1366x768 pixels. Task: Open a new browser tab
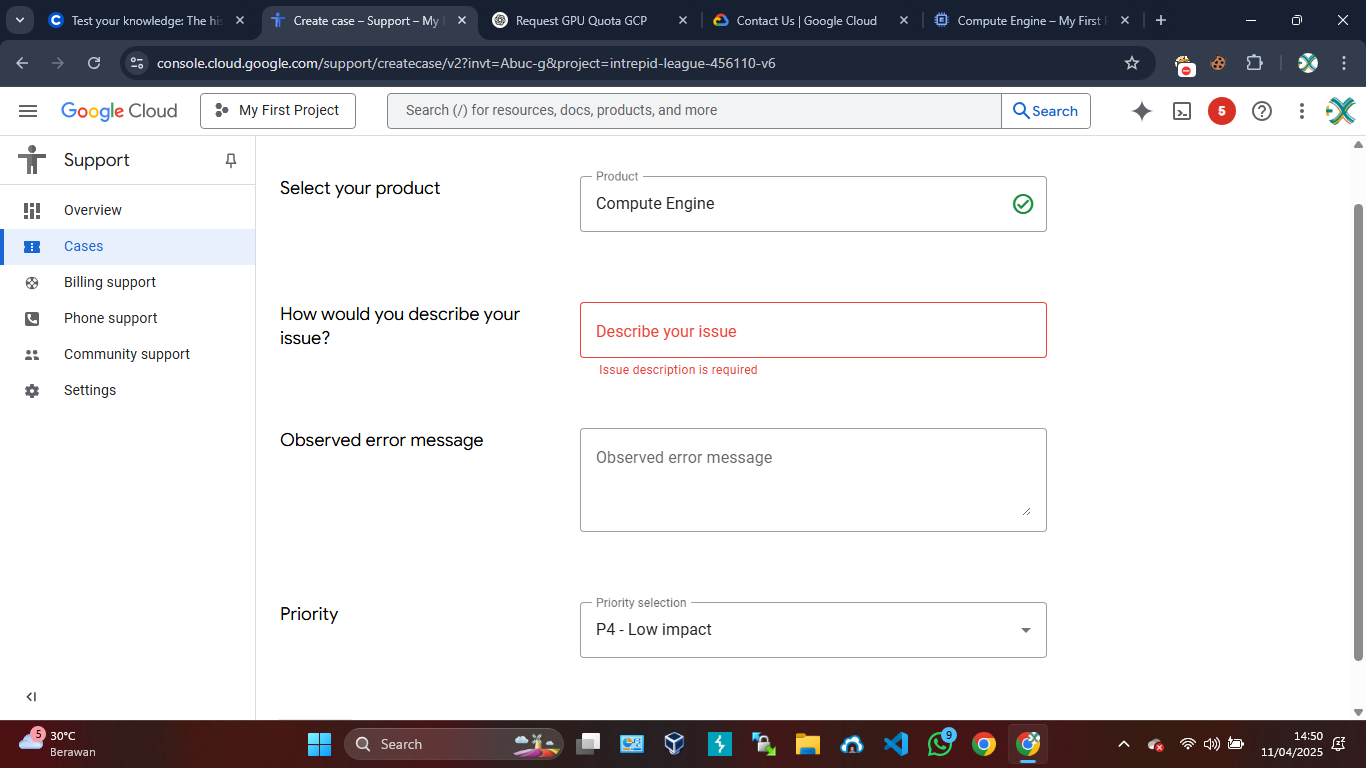(x=1160, y=20)
